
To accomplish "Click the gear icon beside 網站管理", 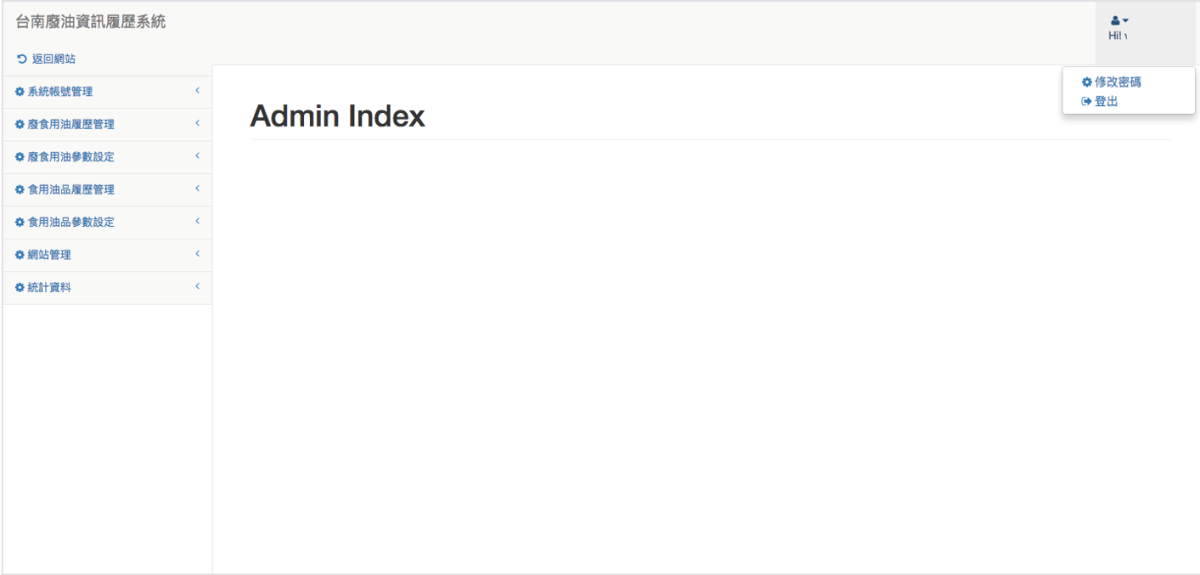I will click(20, 255).
